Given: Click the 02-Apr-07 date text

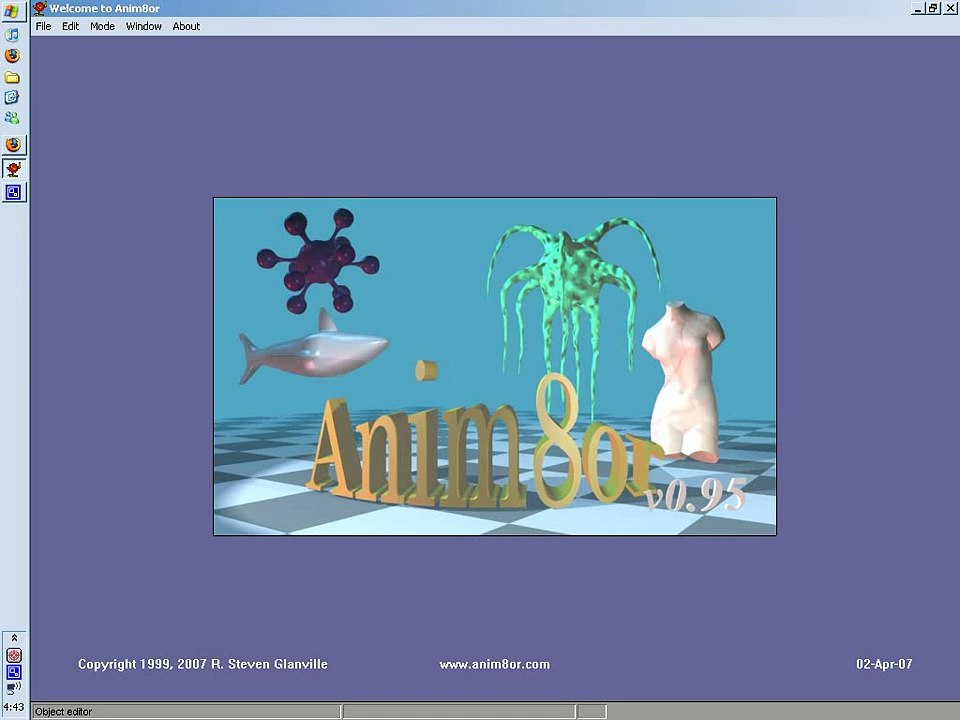Looking at the screenshot, I should pyautogui.click(x=884, y=664).
